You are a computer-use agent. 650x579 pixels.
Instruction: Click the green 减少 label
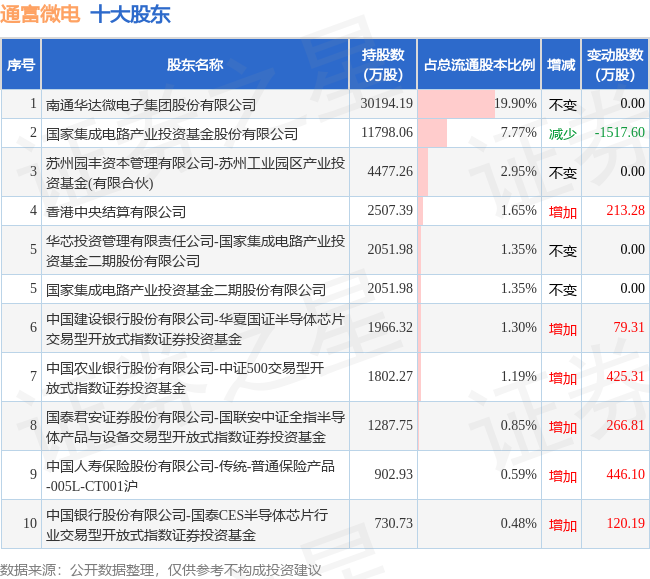pos(563,133)
